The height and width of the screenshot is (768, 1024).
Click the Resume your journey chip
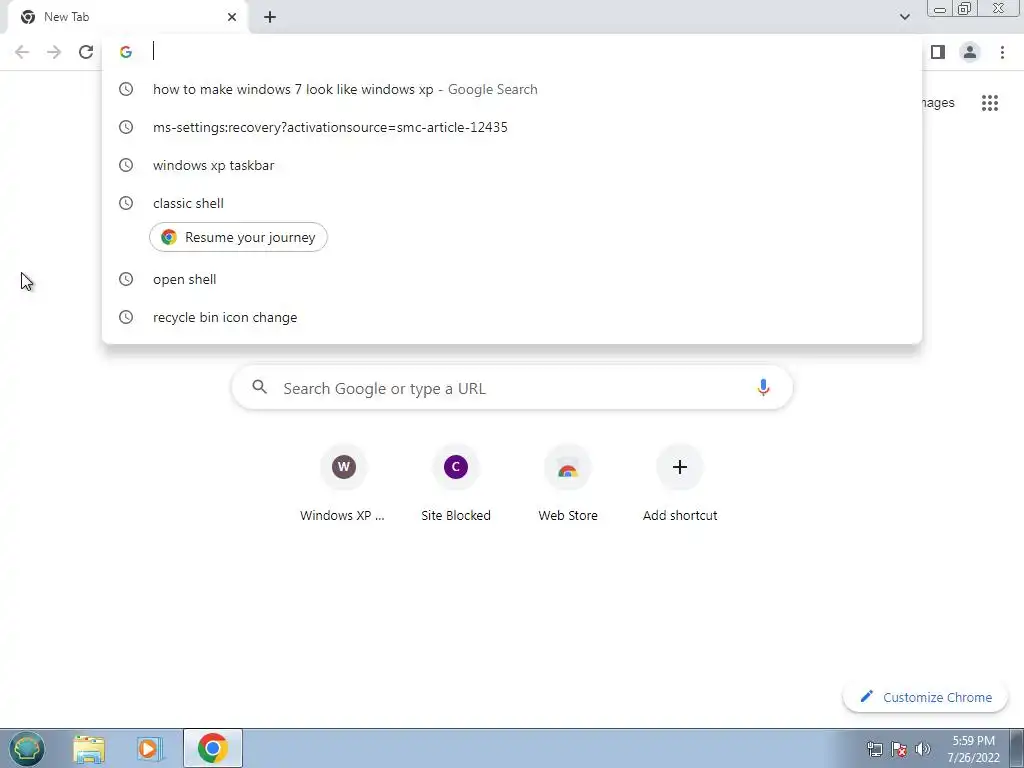click(x=238, y=237)
